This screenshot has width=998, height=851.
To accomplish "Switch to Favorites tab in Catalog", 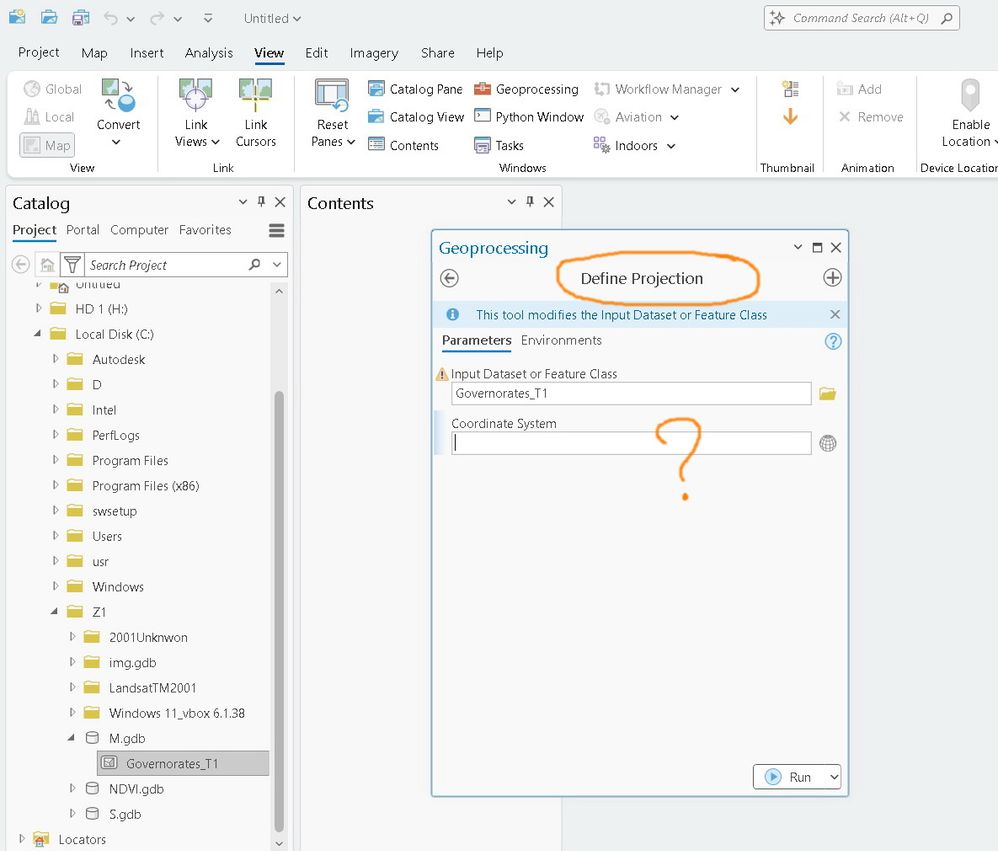I will point(205,230).
